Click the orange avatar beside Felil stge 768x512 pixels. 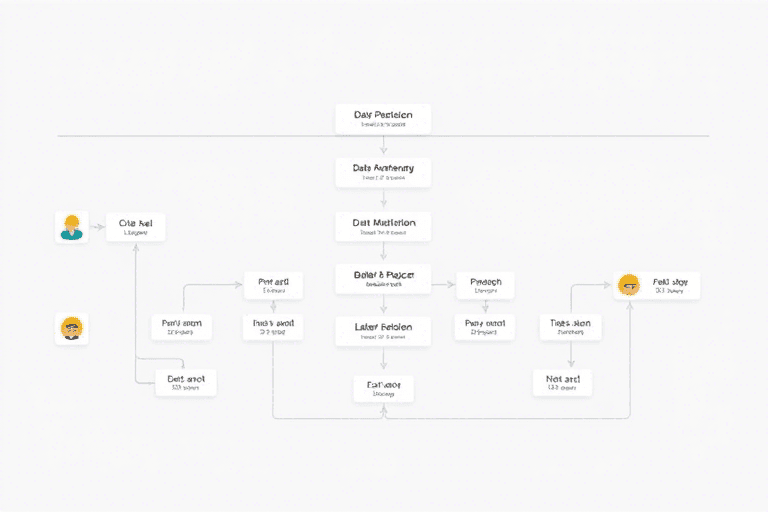(x=629, y=286)
